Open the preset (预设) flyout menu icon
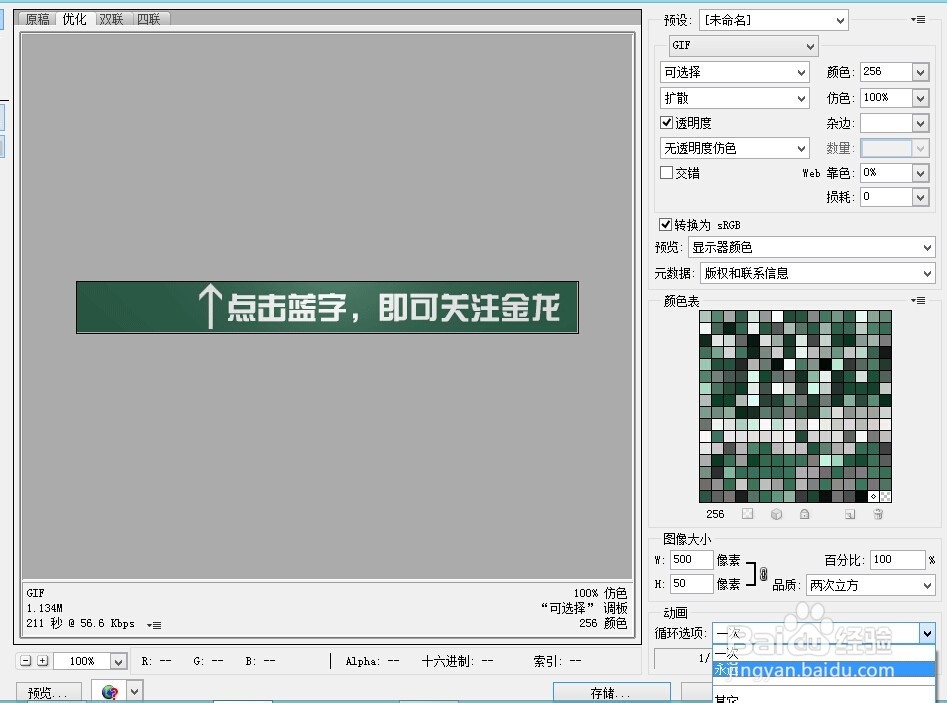Image resolution: width=947 pixels, height=703 pixels. [x=918, y=19]
